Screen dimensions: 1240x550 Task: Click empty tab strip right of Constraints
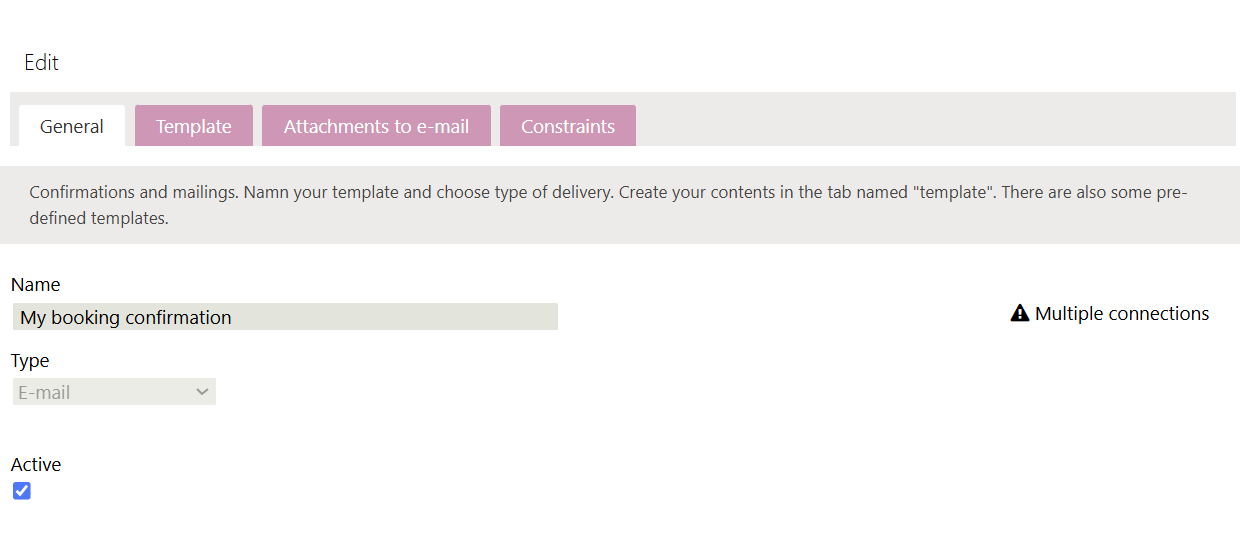[x=930, y=120]
